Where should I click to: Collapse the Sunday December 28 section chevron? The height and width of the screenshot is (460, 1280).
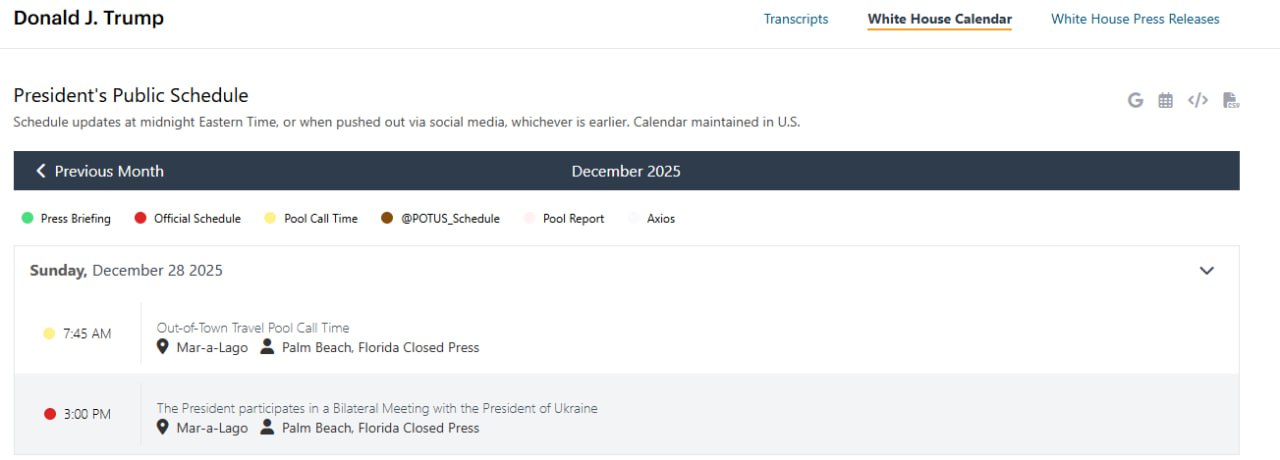click(x=1206, y=270)
